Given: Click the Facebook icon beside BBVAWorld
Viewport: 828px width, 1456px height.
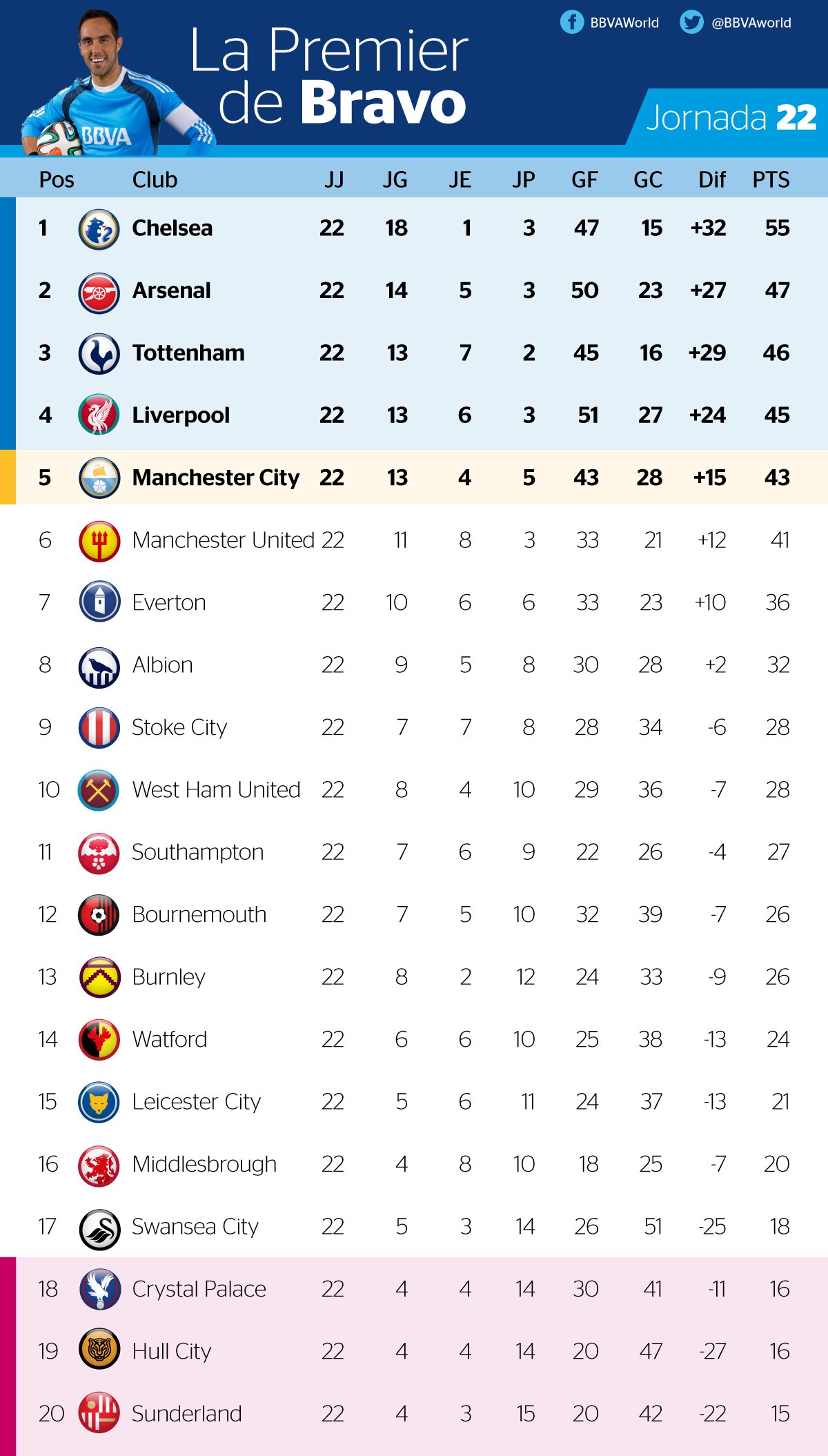Looking at the screenshot, I should (x=572, y=22).
